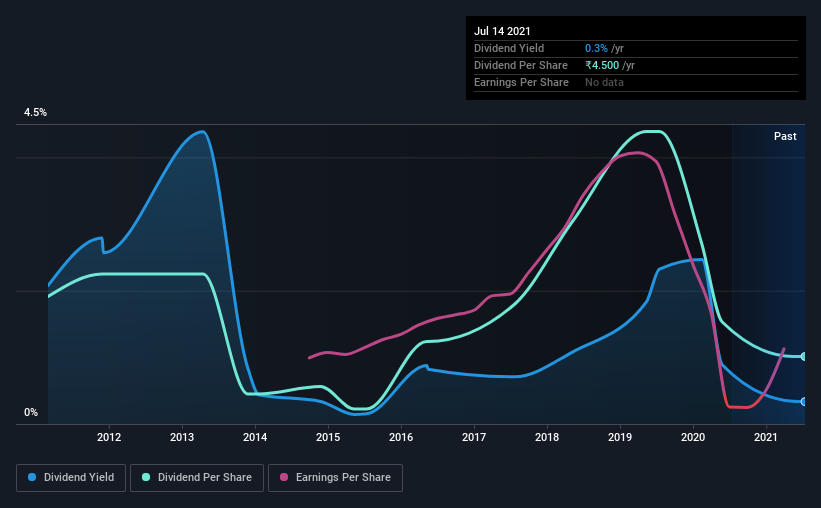The image size is (821, 508).
Task: Click the 2013 x-axis label
Action: pos(182,437)
